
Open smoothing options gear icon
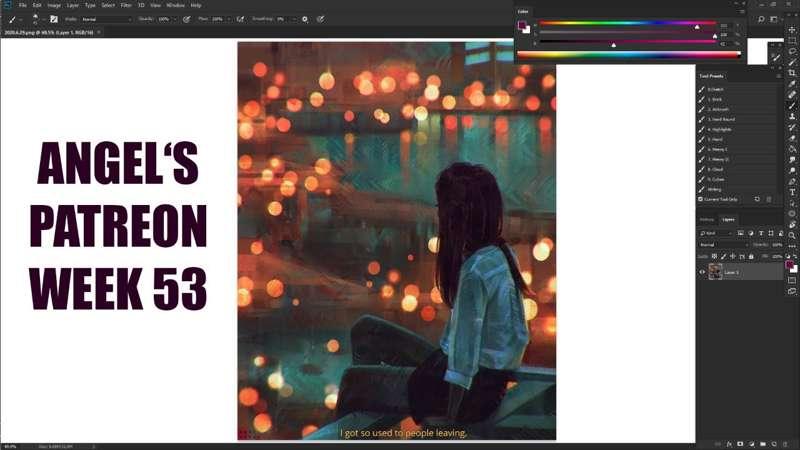click(305, 19)
